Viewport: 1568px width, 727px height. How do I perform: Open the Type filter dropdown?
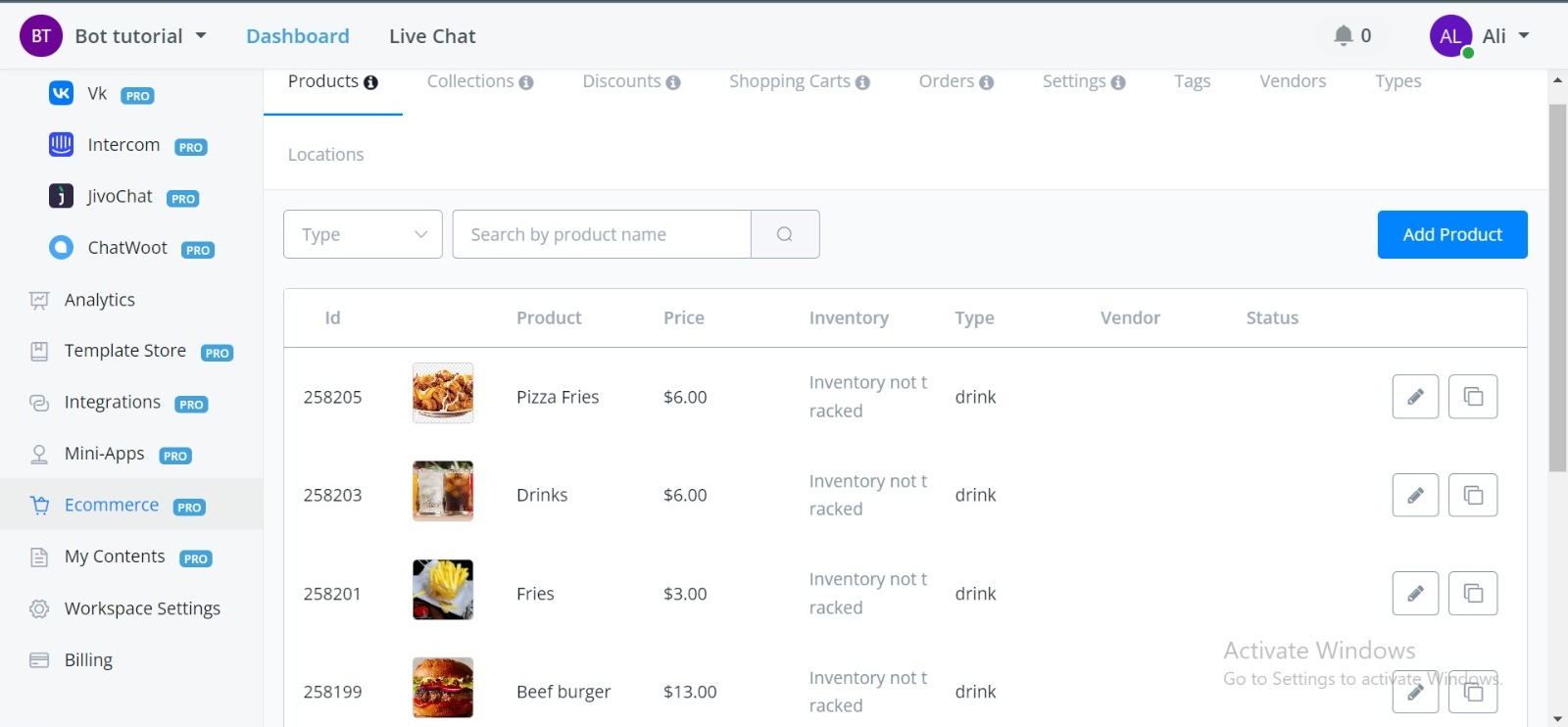click(x=362, y=234)
